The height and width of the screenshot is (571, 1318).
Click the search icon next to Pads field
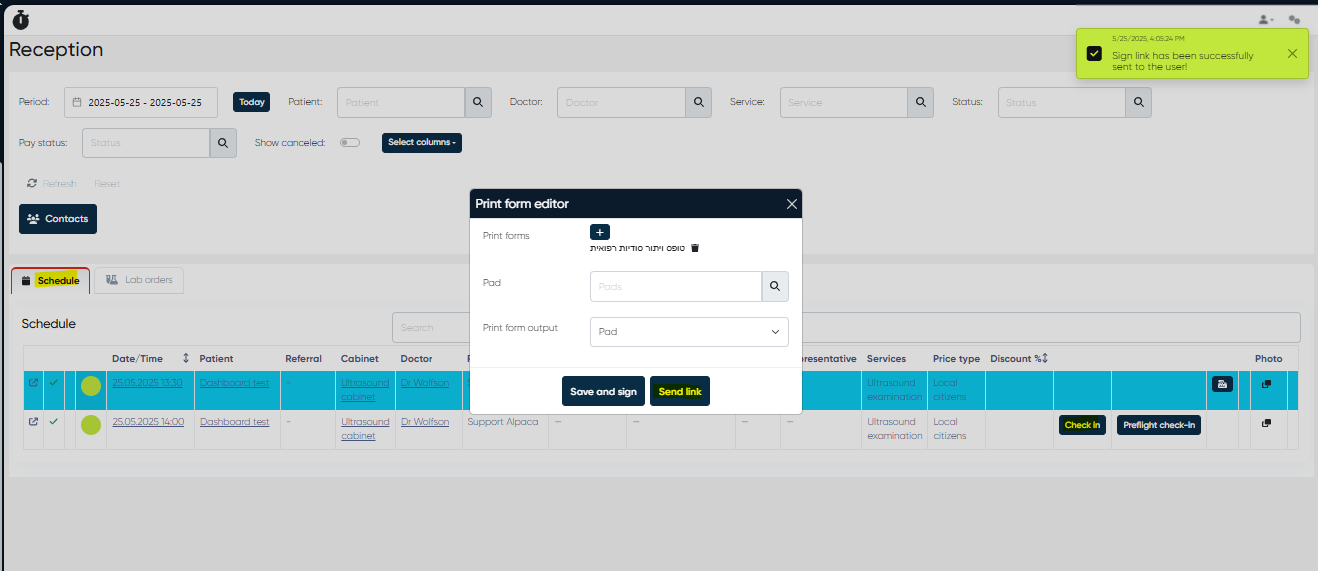click(775, 287)
